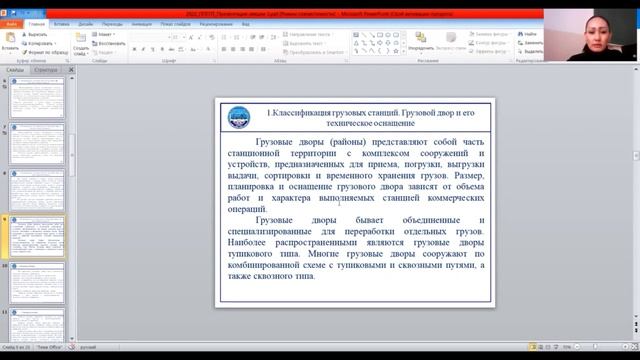Close the slides thumbnail pane
Screen dimensions: 640x360
coord(71,70)
